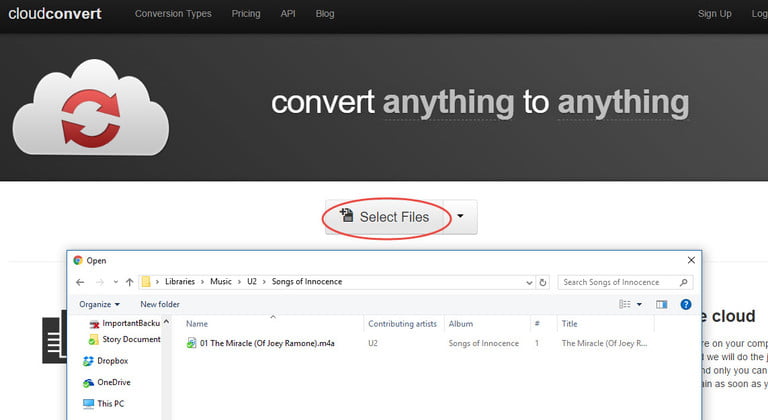Image resolution: width=768 pixels, height=420 pixels.
Task: Click the Songs of Innocence album cell
Action: (x=483, y=344)
